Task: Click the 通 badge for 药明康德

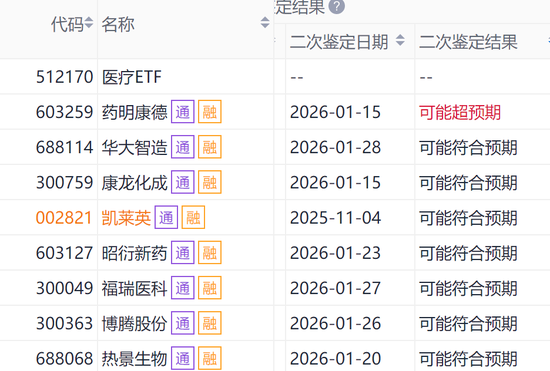Action: point(183,112)
